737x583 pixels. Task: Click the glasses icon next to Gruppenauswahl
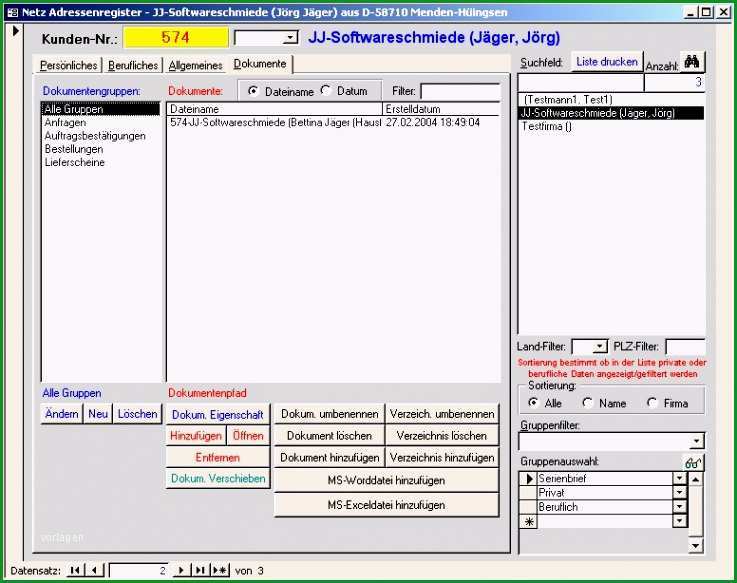(x=693, y=463)
